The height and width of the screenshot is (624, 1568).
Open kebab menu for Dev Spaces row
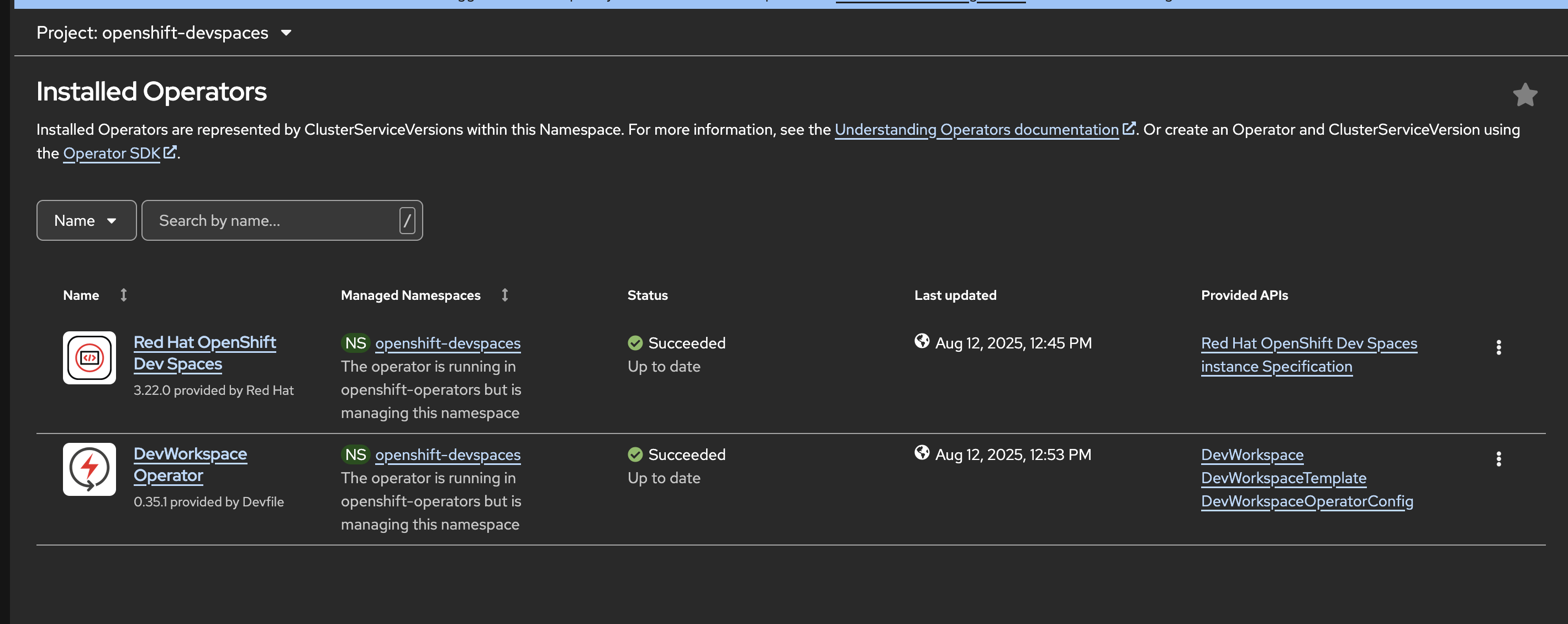click(1498, 347)
